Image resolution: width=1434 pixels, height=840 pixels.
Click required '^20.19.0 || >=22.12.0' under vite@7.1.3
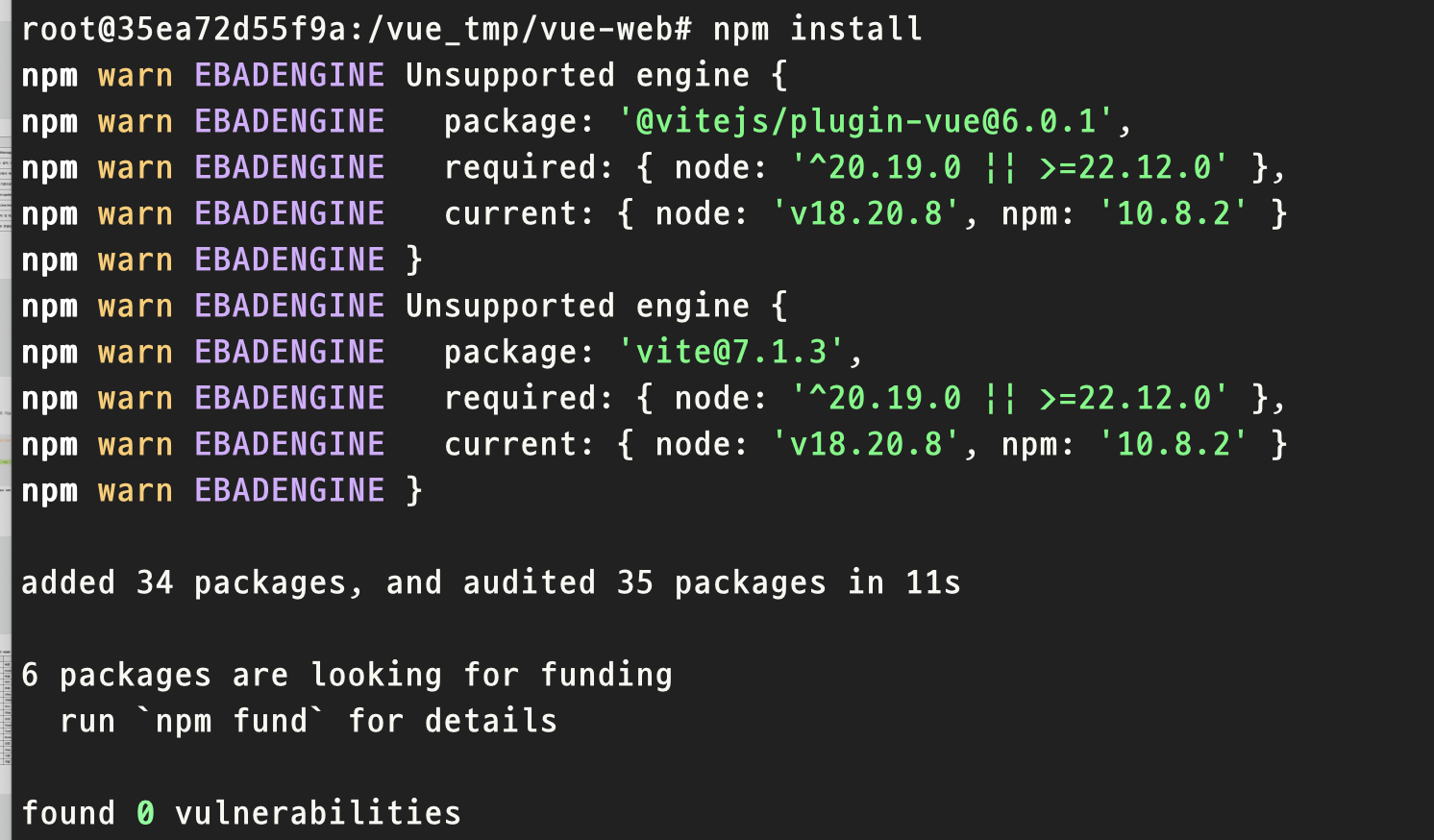(1010, 398)
